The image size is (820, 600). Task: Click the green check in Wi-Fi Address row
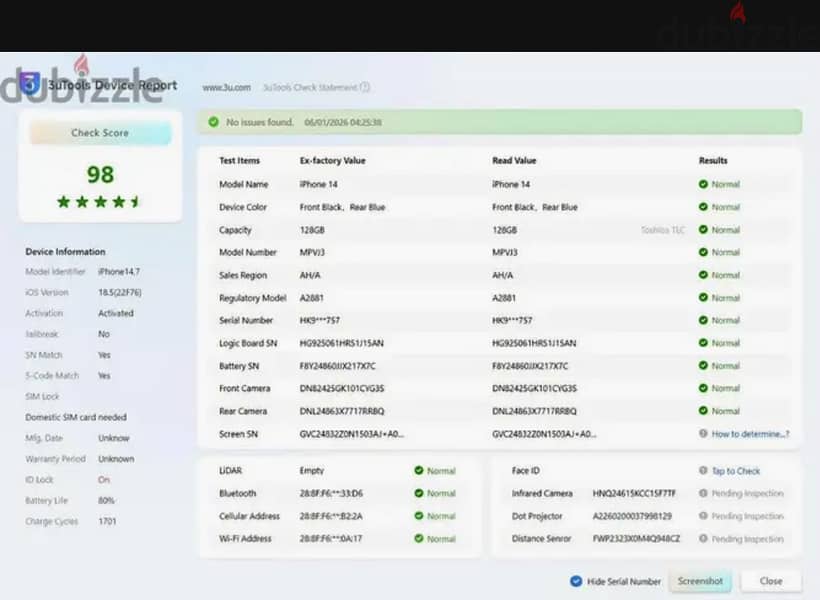click(418, 538)
